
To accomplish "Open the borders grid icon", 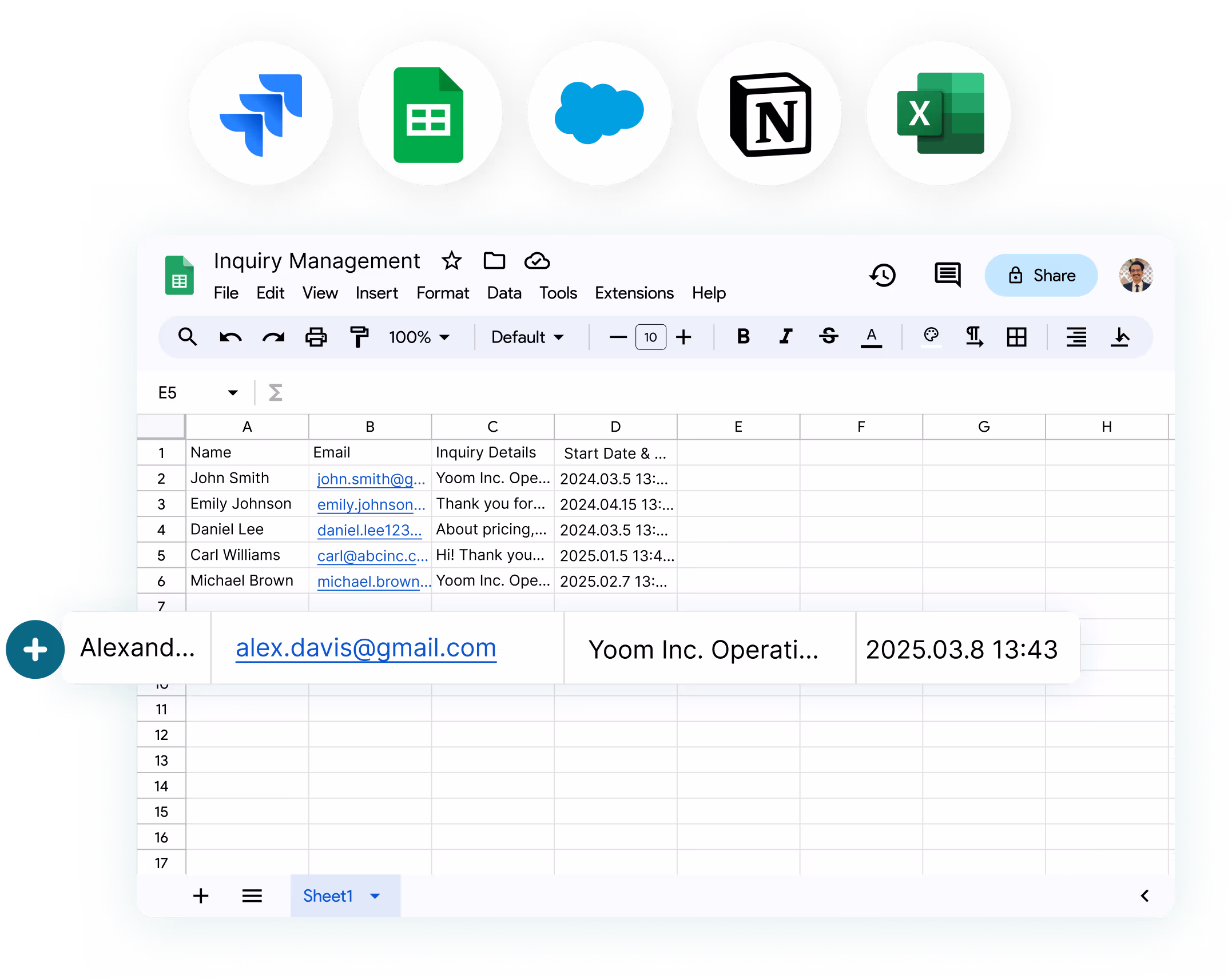I will [1016, 337].
